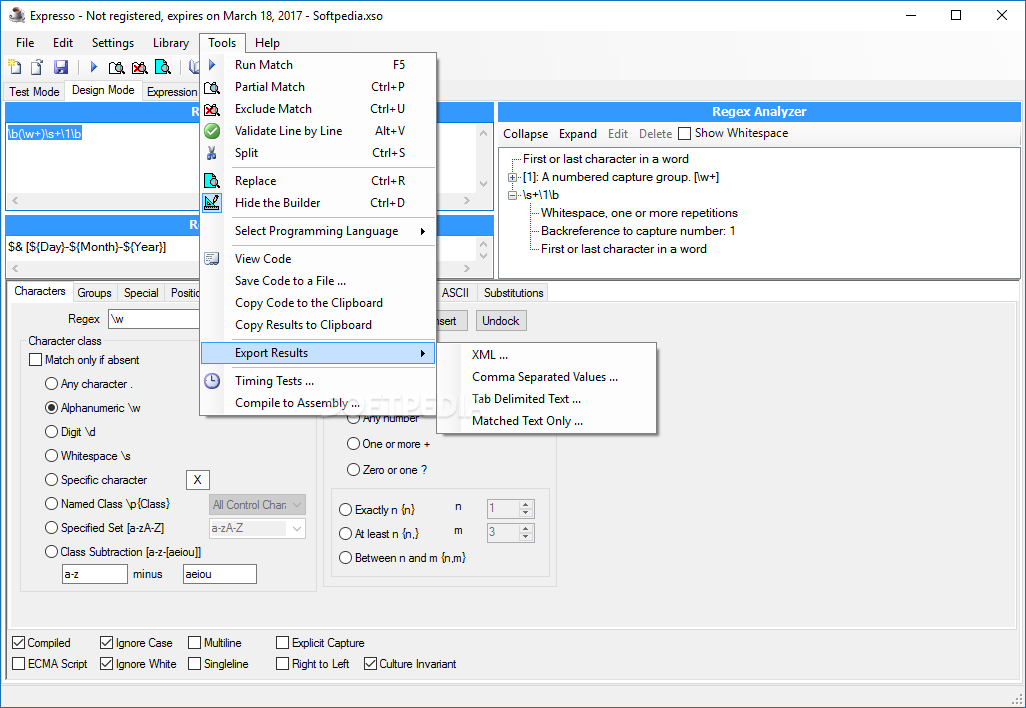Expand the numbered capture group [1] node

512,177
